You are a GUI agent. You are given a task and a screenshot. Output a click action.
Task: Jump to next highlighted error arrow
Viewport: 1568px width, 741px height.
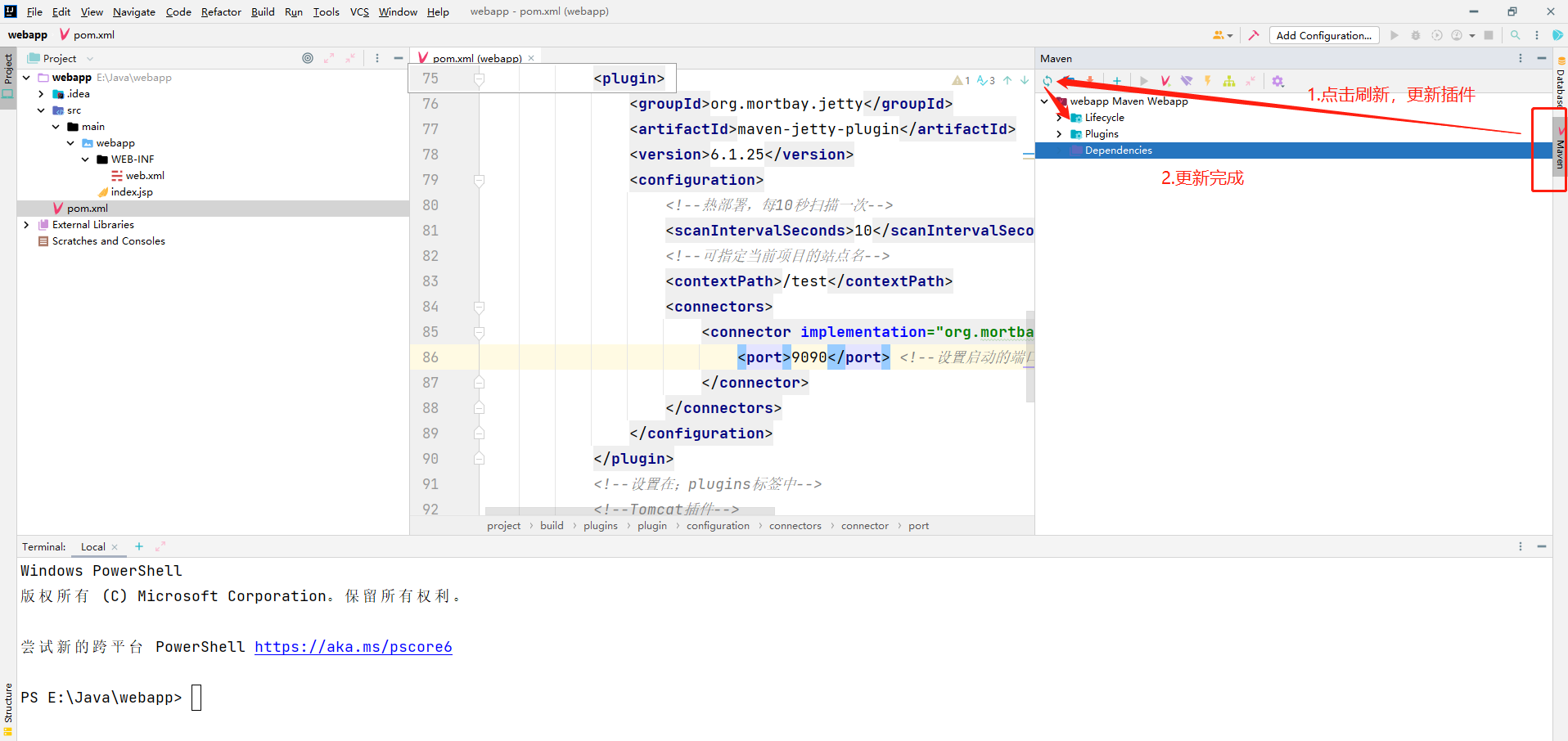point(1025,80)
